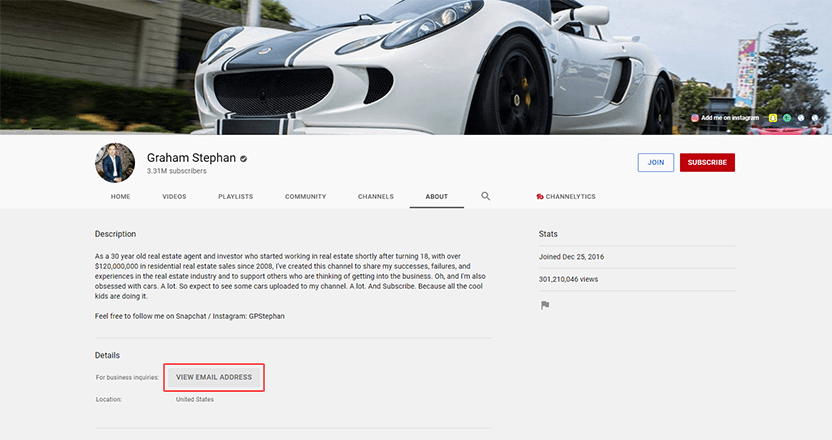The image size is (832, 440).
Task: Open the last globe icon in the banner
Action: 814,118
